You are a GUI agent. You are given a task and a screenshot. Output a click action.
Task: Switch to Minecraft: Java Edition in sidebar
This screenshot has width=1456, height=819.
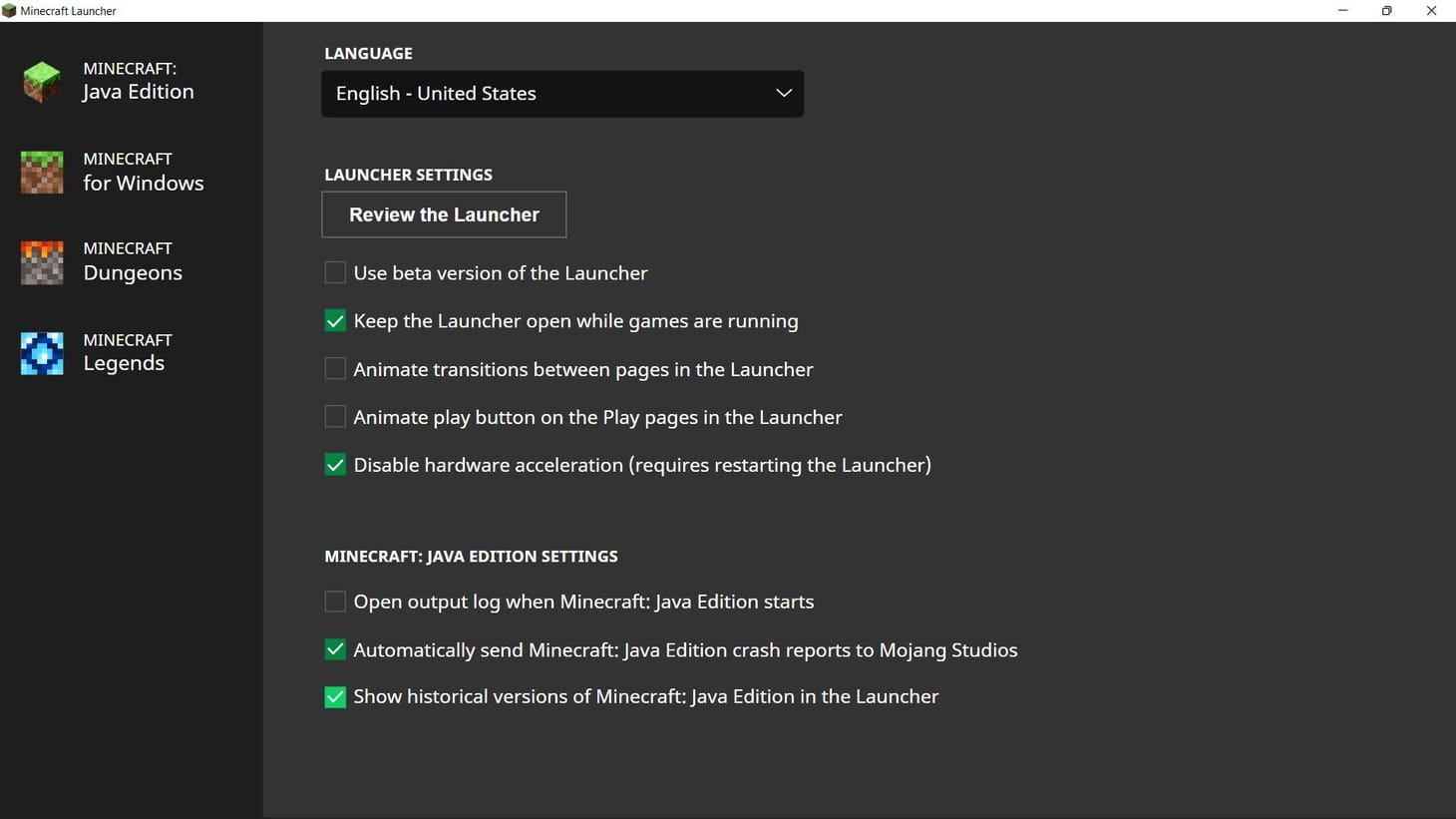click(138, 82)
